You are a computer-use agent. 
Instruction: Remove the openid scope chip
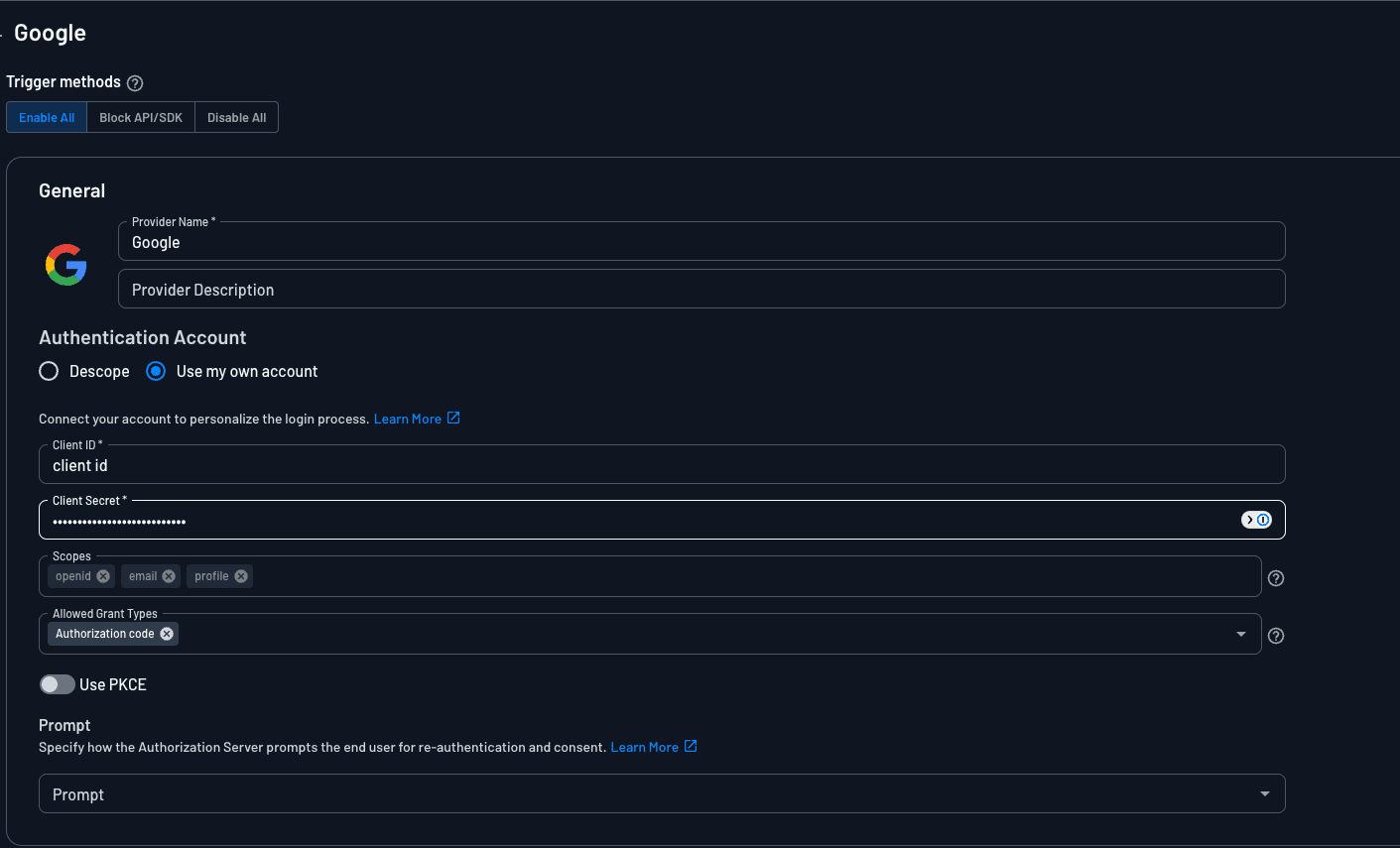click(103, 576)
